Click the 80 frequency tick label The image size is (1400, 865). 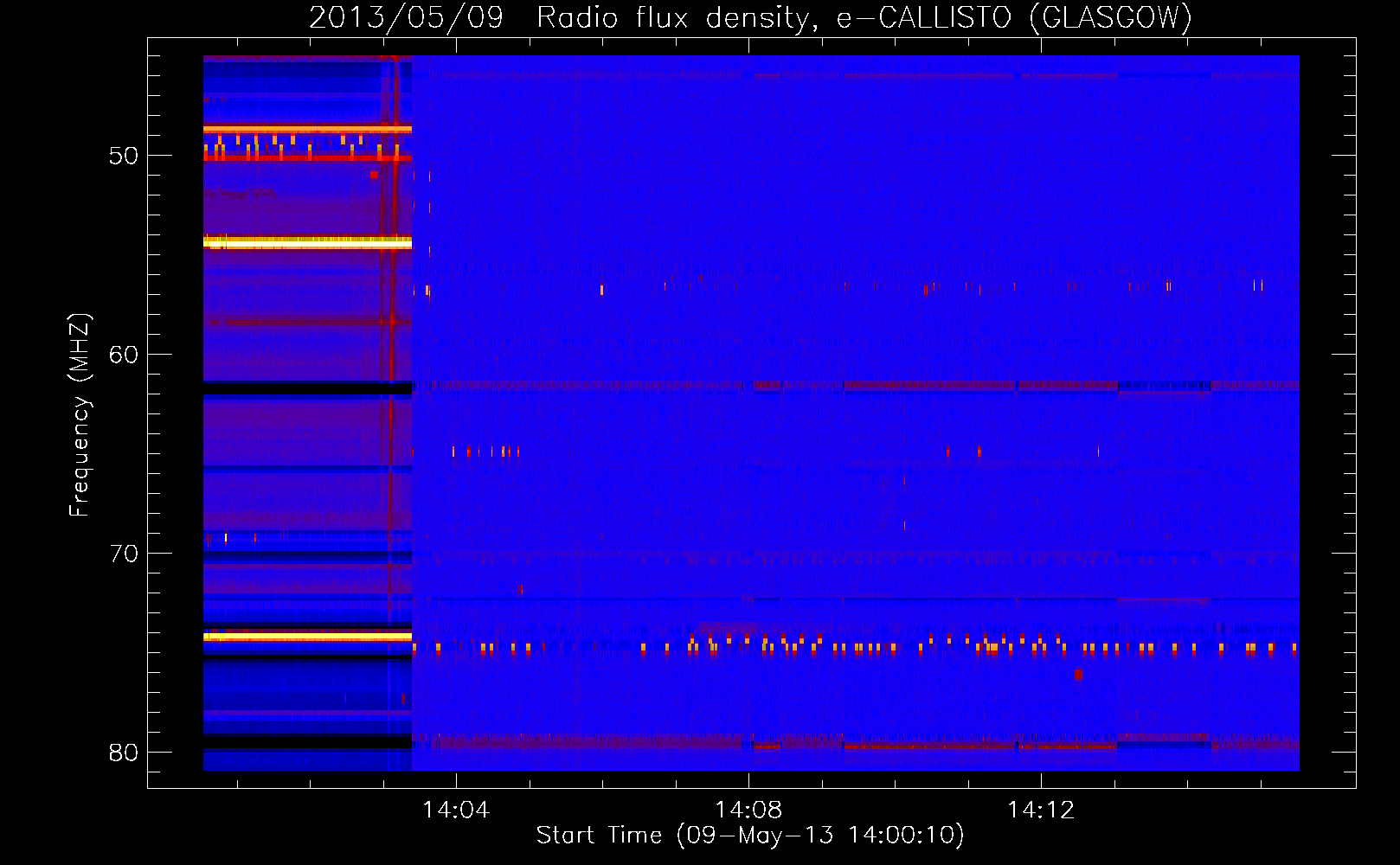123,753
